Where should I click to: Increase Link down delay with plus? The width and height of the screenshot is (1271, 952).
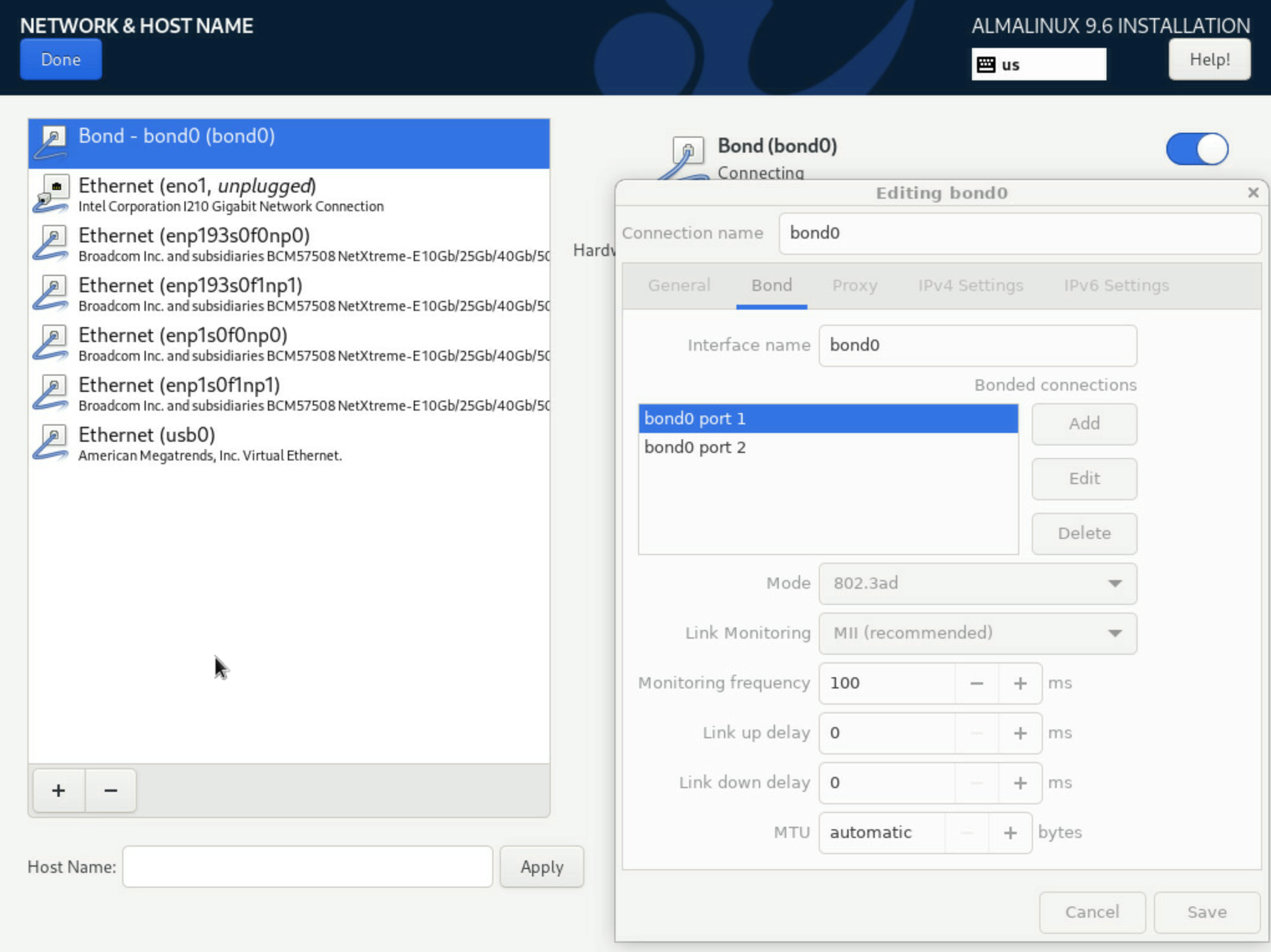1020,783
